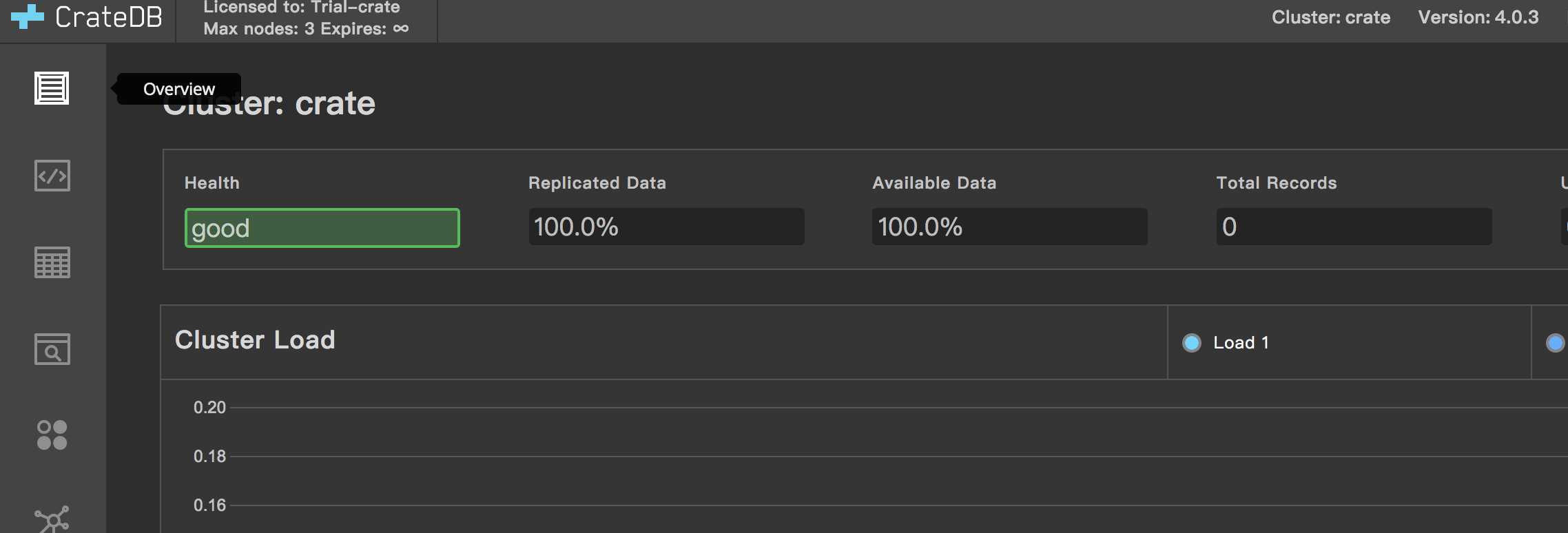This screenshot has width=1568, height=533.
Task: Click the 'Cluster: crate' header text
Action: [1331, 17]
